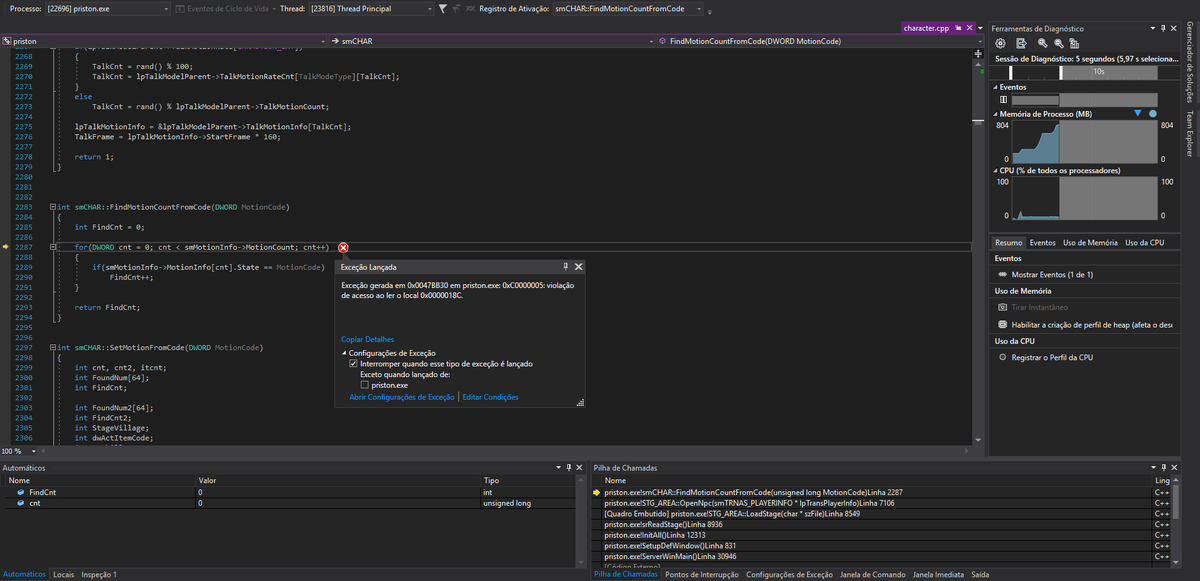Open Diagnostic Tools settings gear
Viewport: 1200px width, 581px height.
point(1001,43)
